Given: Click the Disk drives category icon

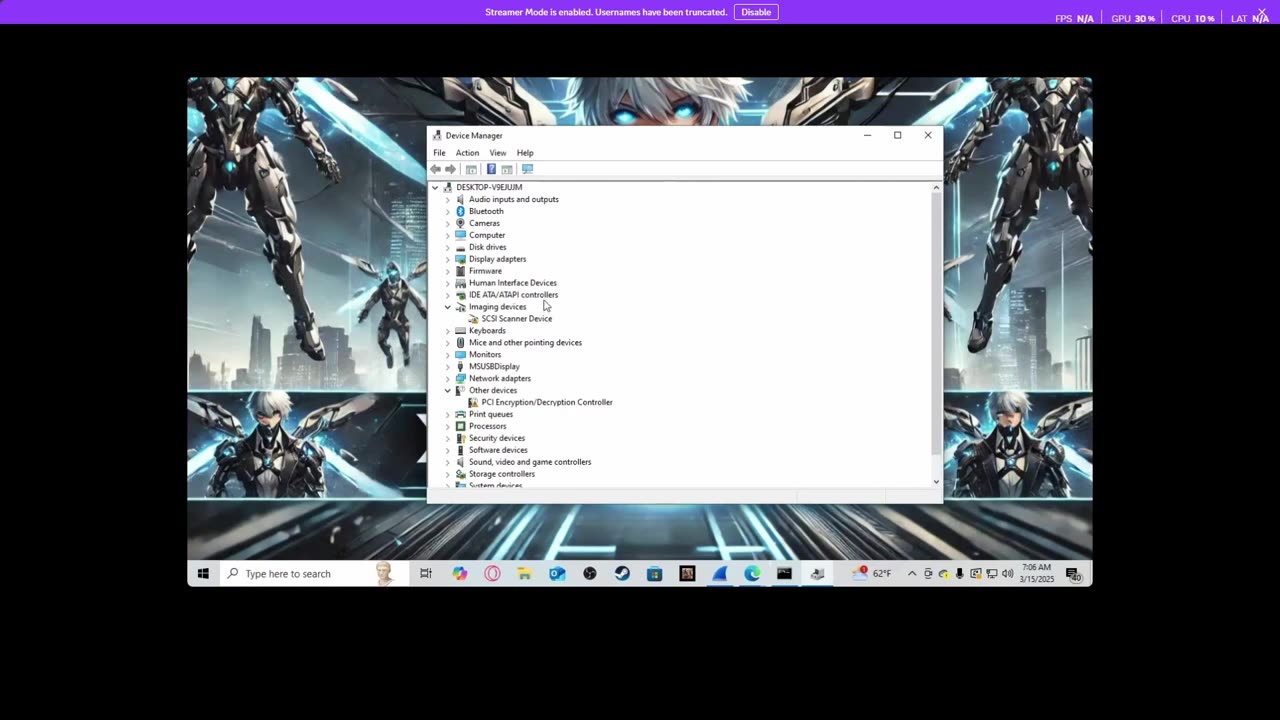Looking at the screenshot, I should tap(460, 247).
